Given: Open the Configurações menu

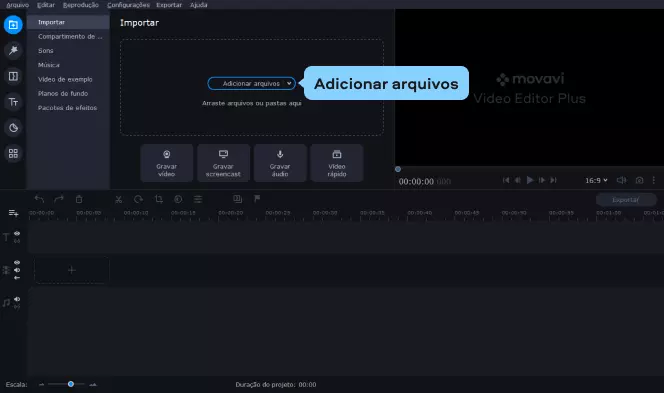Looking at the screenshot, I should (128, 5).
